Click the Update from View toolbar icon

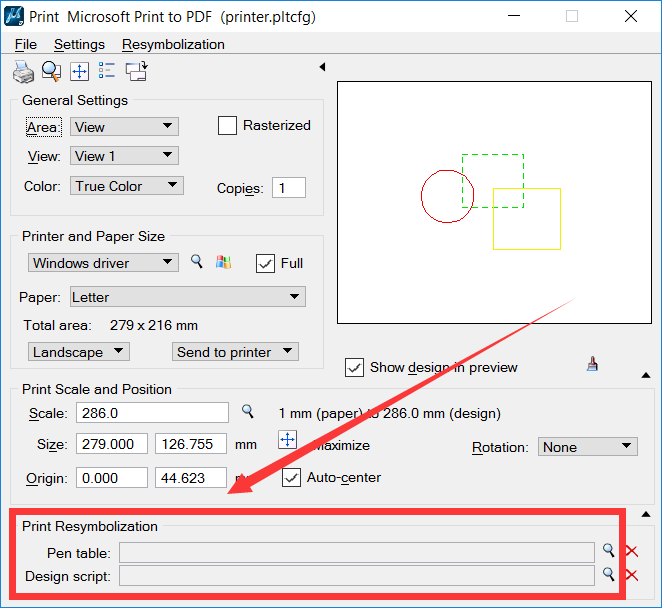coord(136,71)
